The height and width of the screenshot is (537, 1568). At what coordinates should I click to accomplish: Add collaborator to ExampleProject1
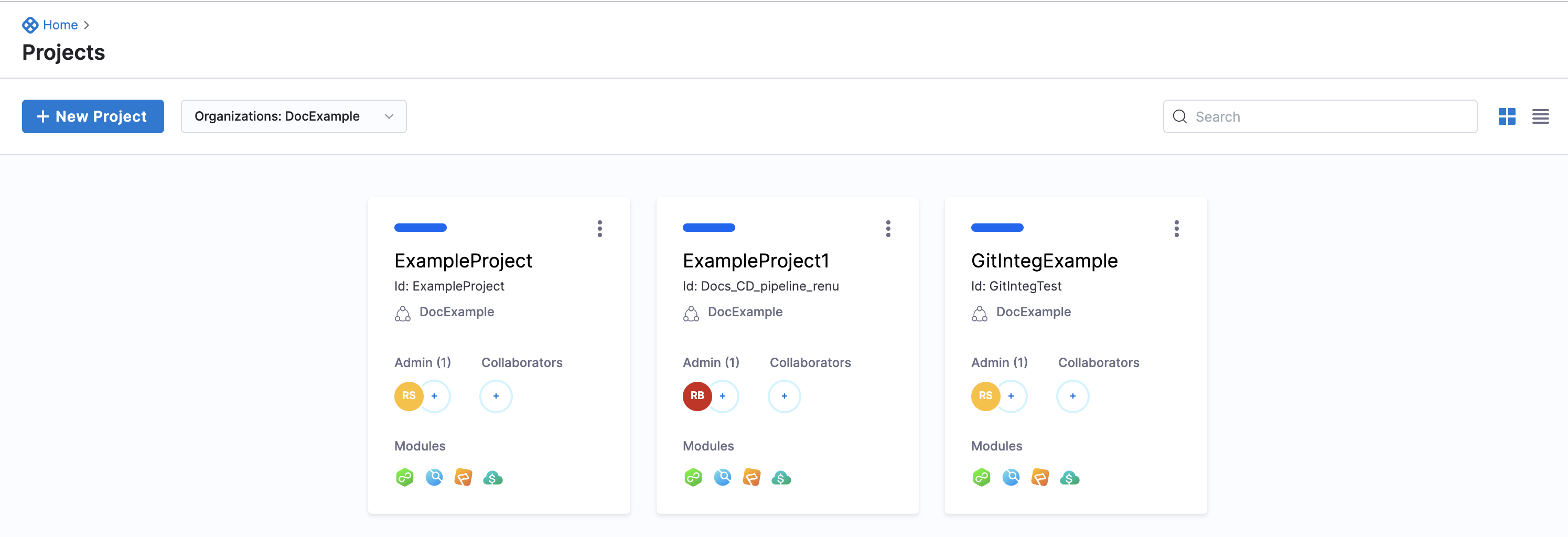(784, 396)
